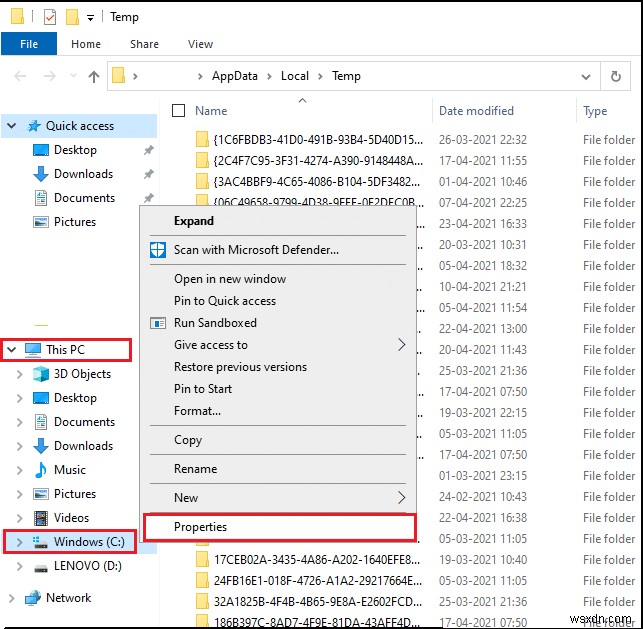Sort by the Name column header
This screenshot has height=629, width=643.
click(x=211, y=111)
